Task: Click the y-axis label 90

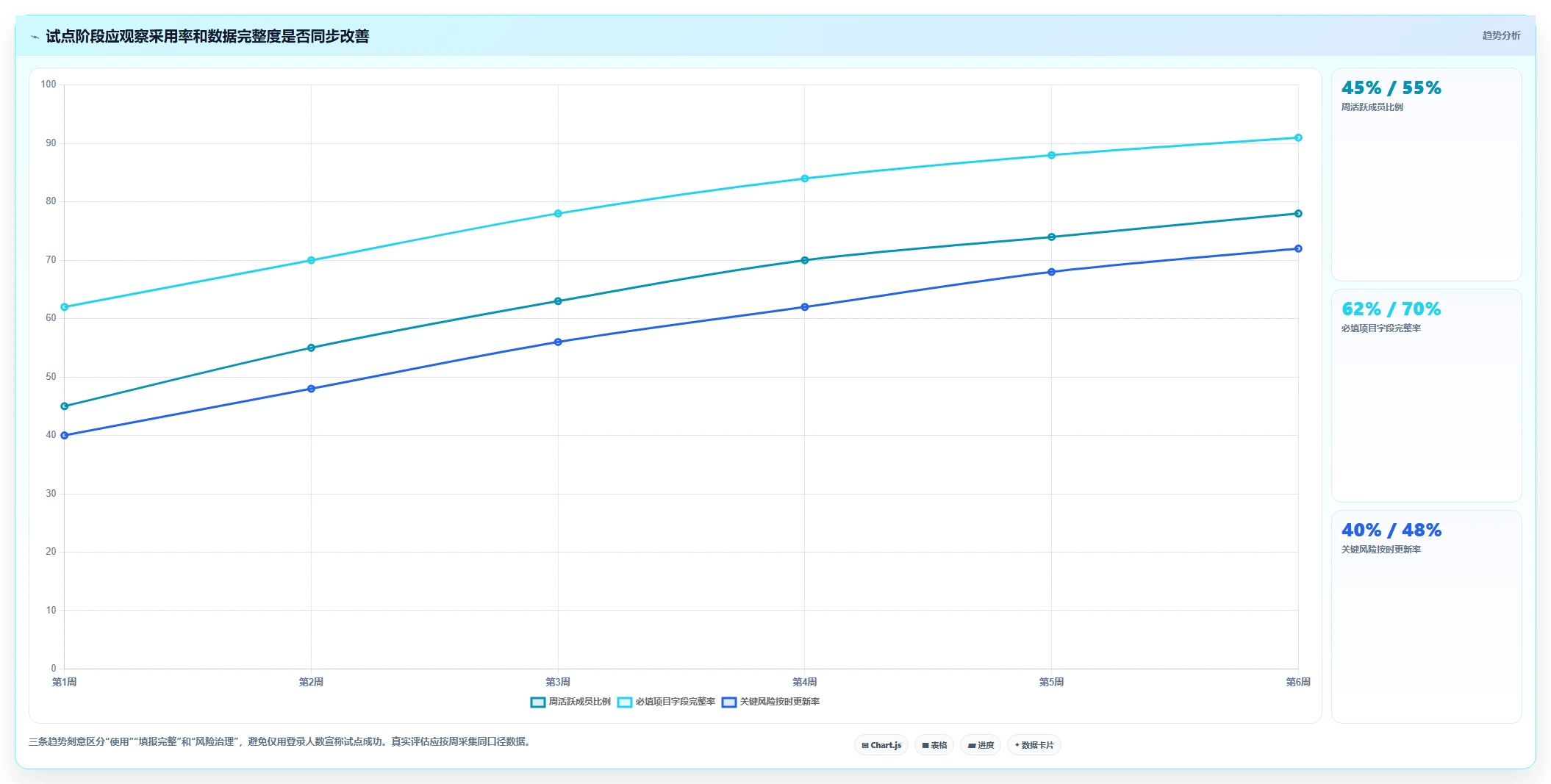Action: 51,143
